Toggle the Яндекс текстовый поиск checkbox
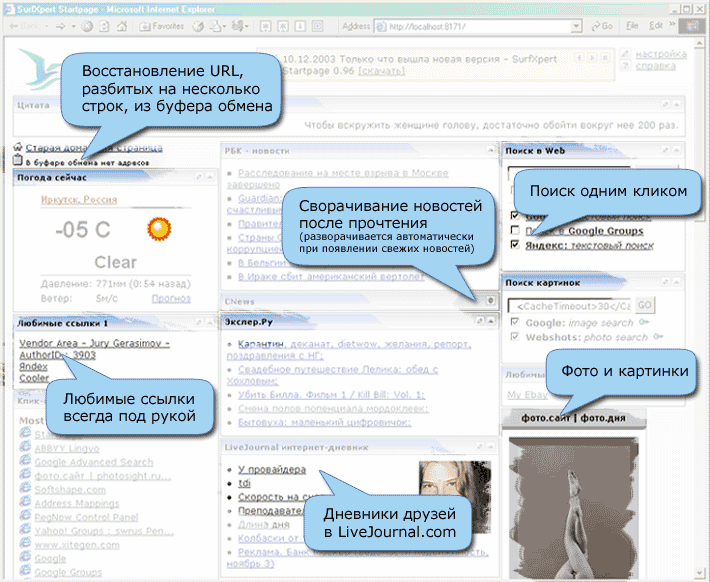Viewport: 710px width, 582px height. pos(515,245)
